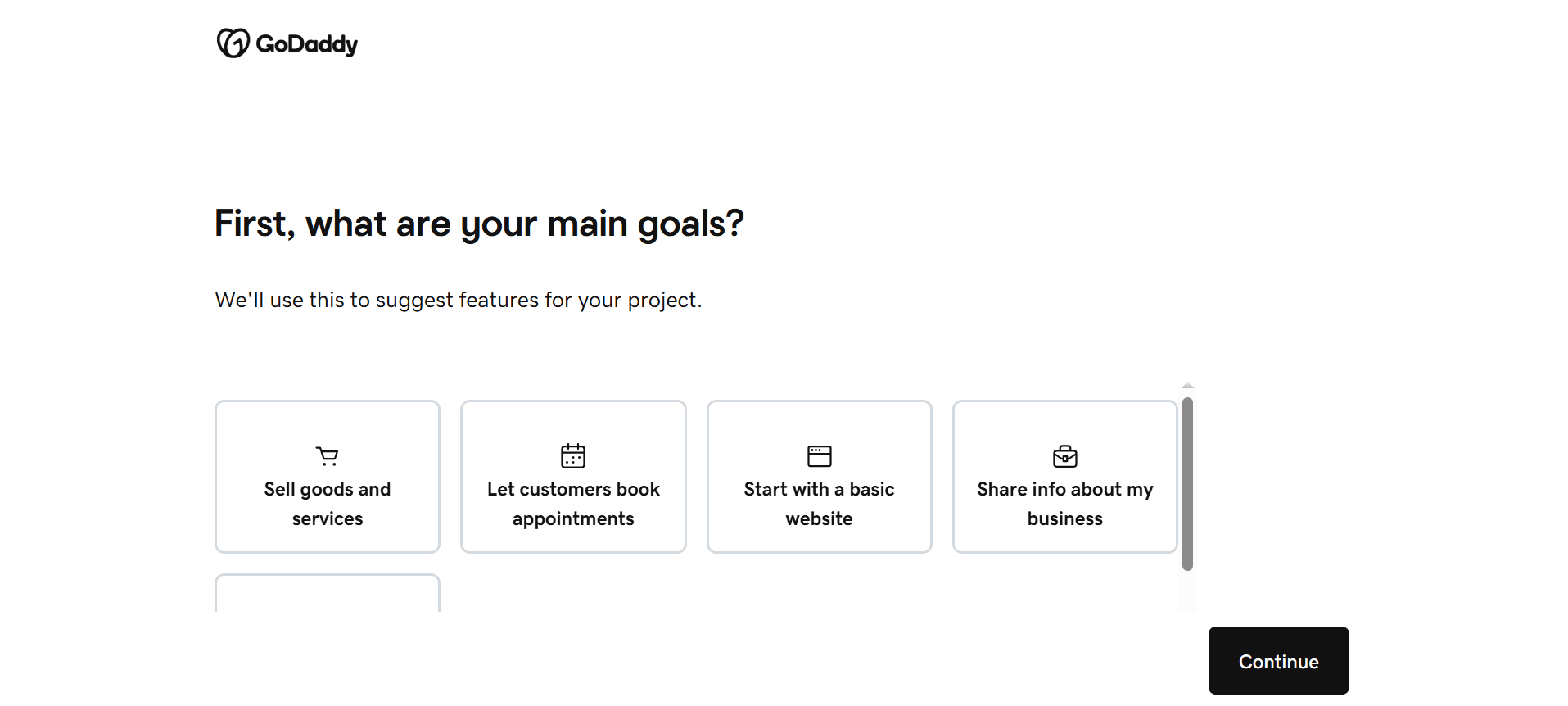Click the GoDaddy wordmark
The width and height of the screenshot is (1568, 706).
click(x=307, y=43)
